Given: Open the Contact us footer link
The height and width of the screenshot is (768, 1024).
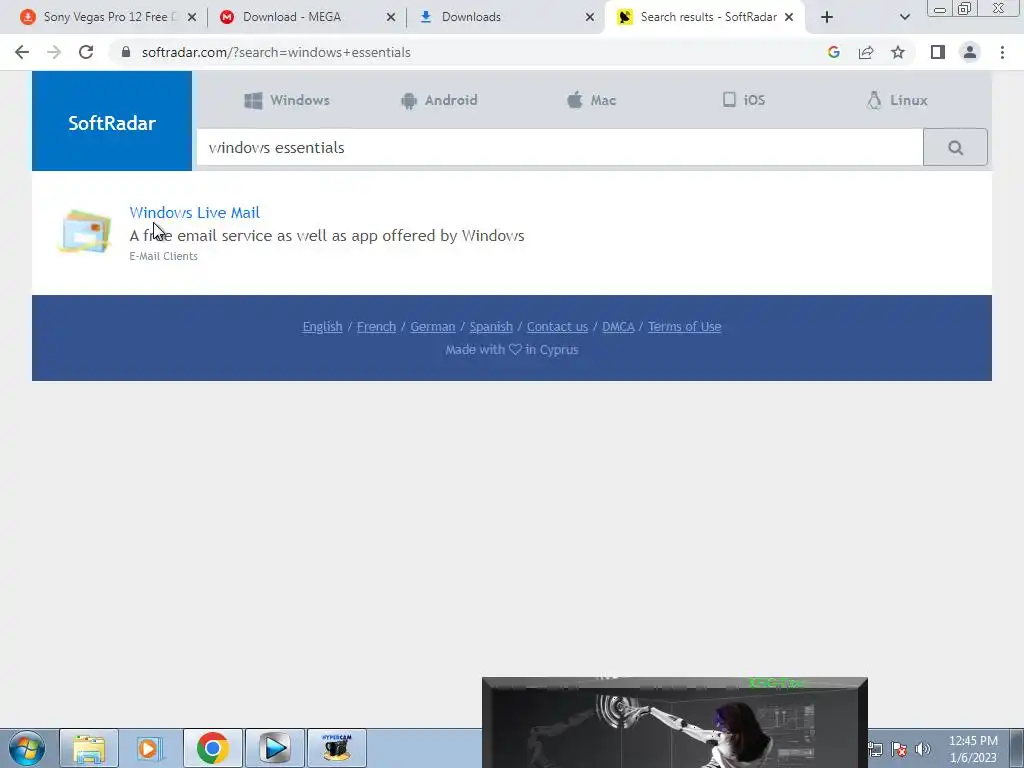Looking at the screenshot, I should pyautogui.click(x=557, y=327).
